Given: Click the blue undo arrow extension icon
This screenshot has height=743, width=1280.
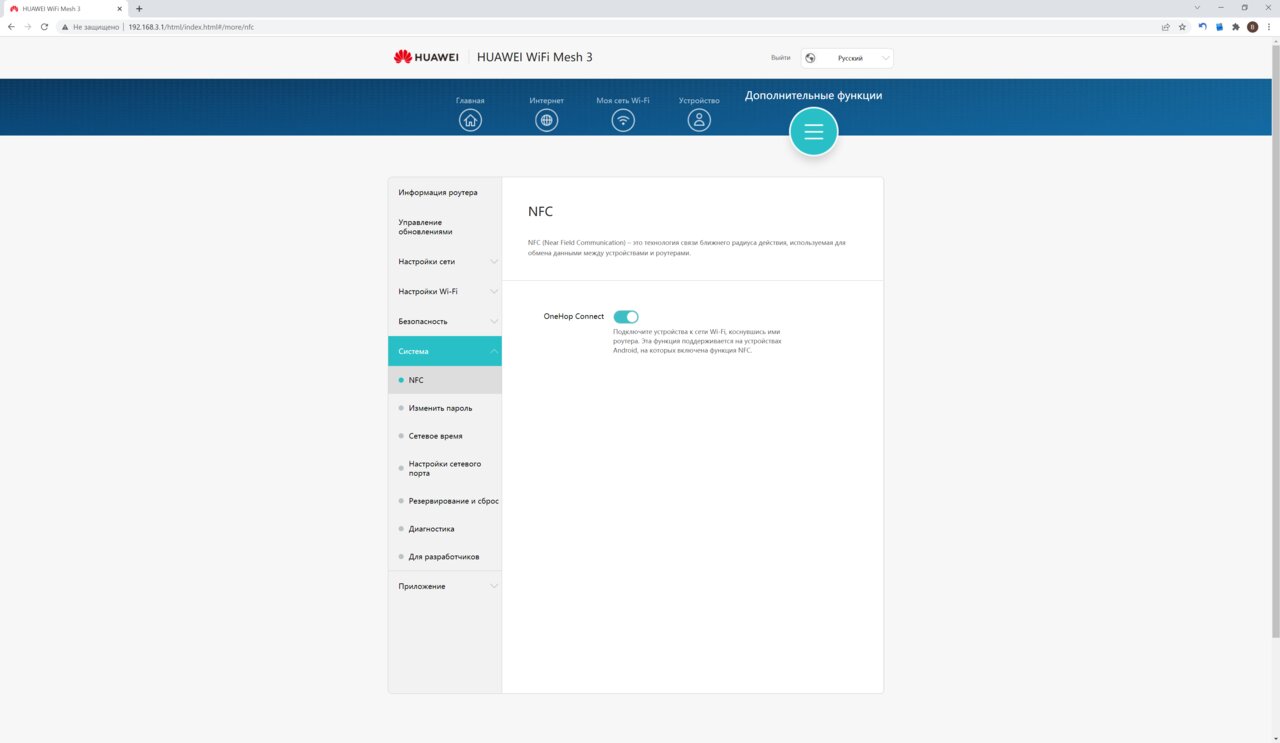Looking at the screenshot, I should coord(1203,27).
